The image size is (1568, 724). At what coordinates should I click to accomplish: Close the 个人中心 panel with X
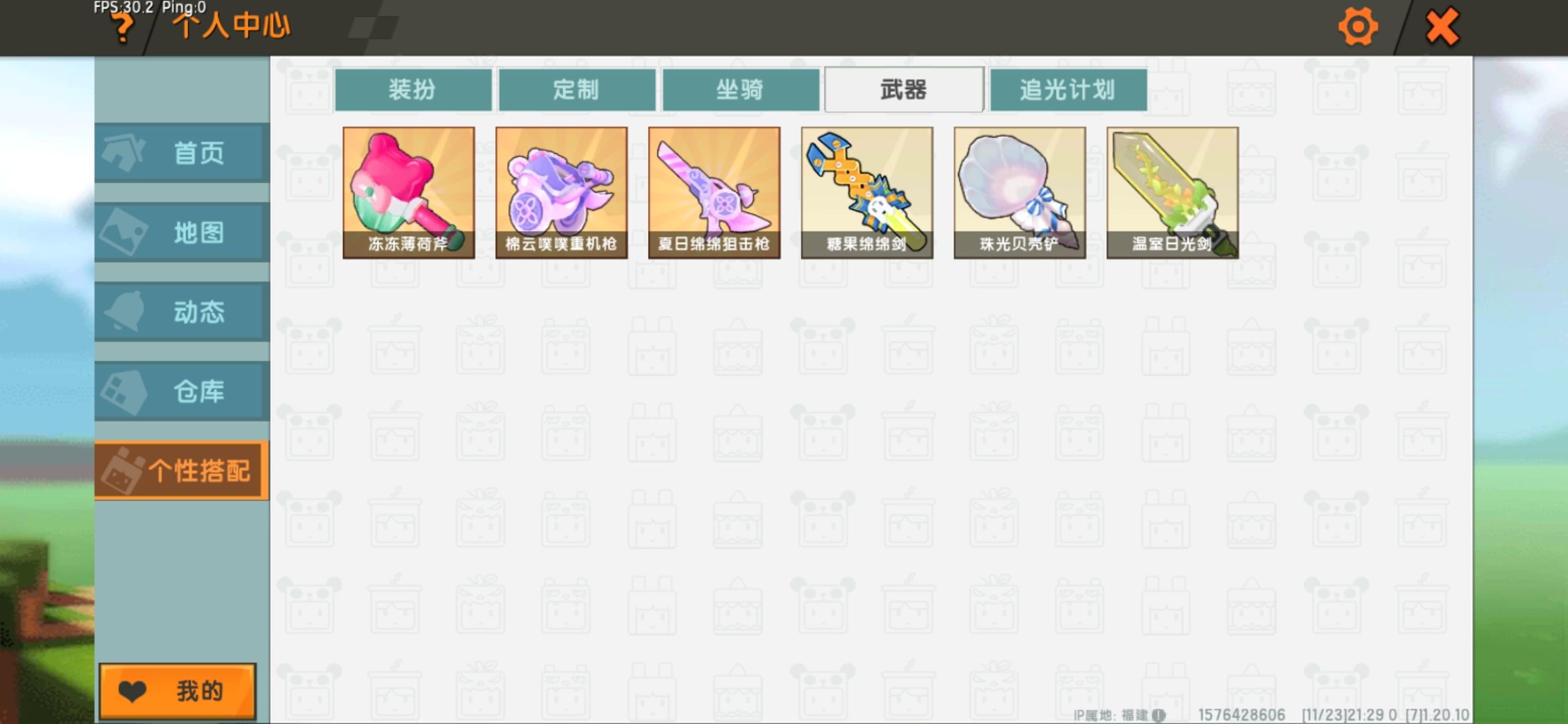[1441, 27]
